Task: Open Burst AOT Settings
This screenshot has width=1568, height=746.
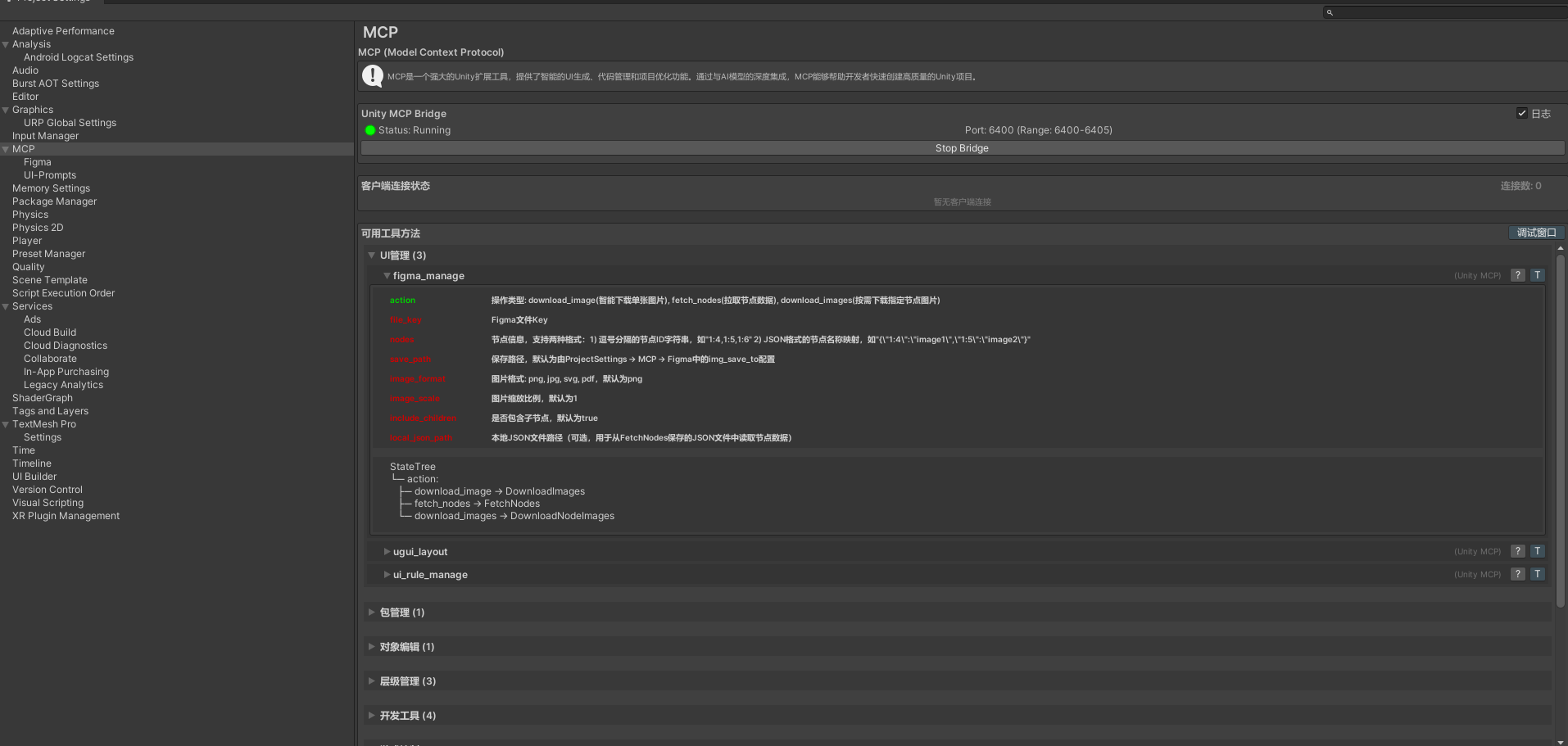Action: coord(56,84)
